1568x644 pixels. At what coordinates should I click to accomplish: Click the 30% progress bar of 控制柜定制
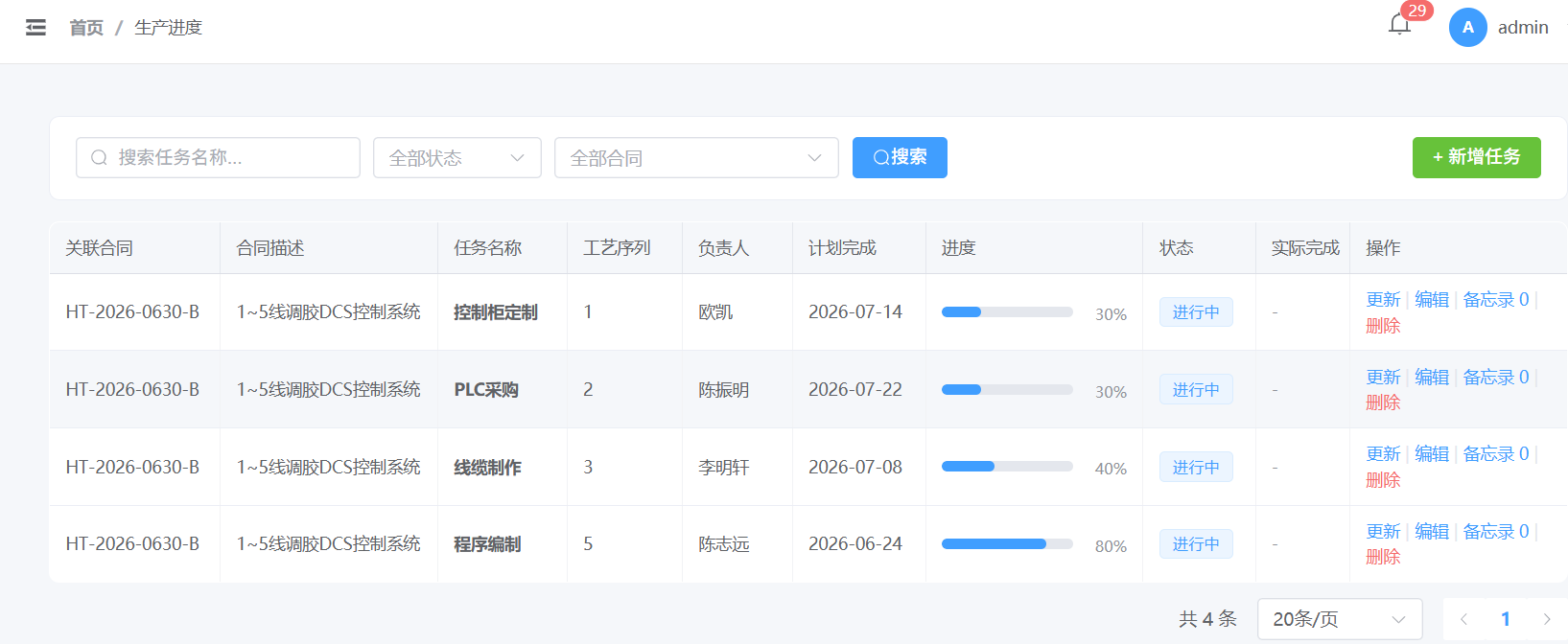1007,312
